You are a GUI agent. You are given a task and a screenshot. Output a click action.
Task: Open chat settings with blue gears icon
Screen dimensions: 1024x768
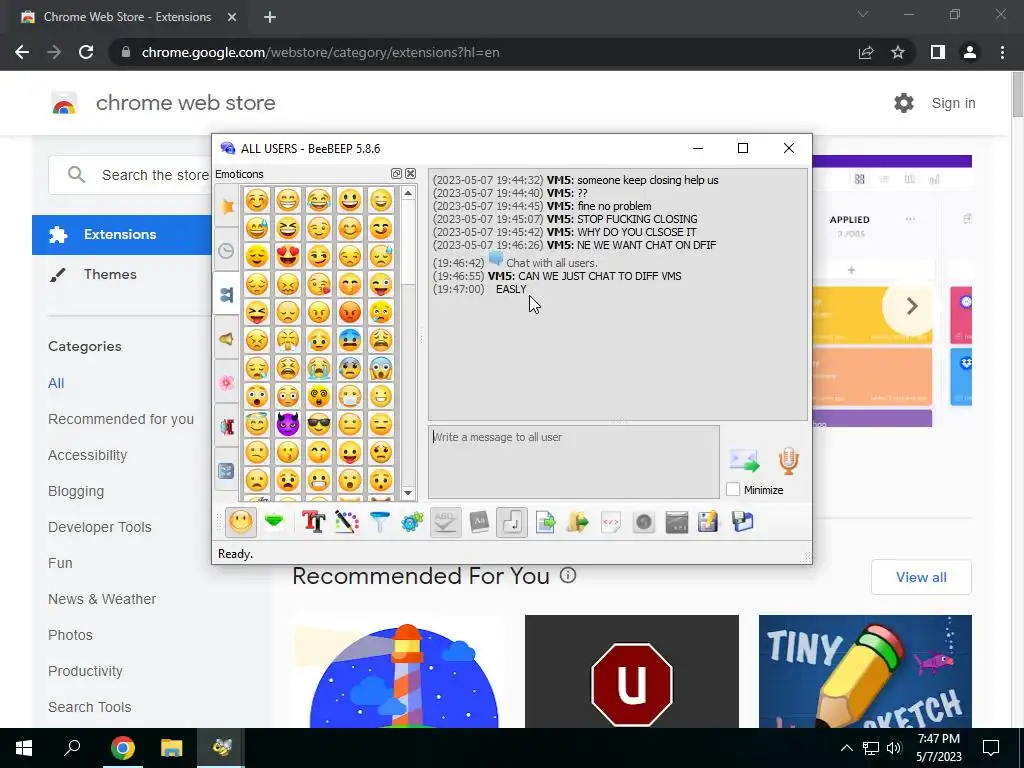(412, 522)
